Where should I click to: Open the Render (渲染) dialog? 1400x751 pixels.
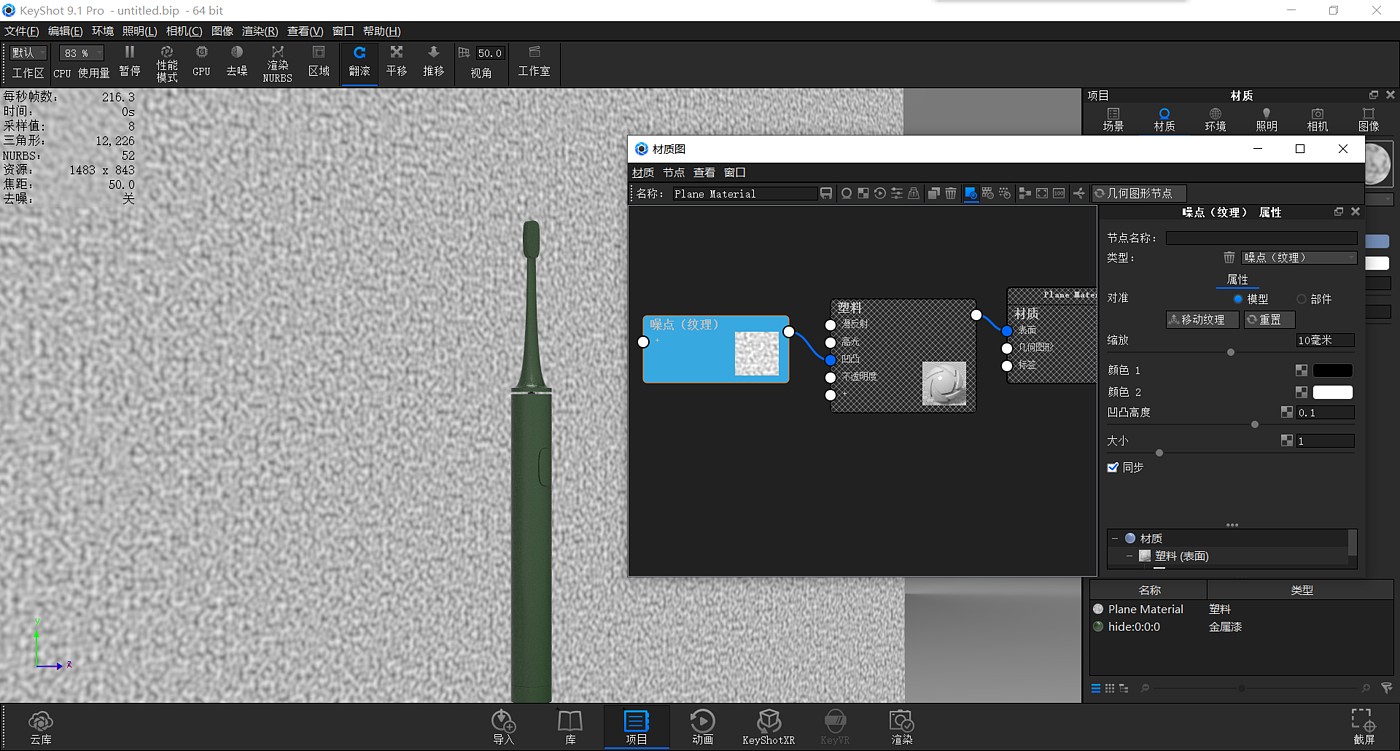pyautogui.click(x=901, y=727)
